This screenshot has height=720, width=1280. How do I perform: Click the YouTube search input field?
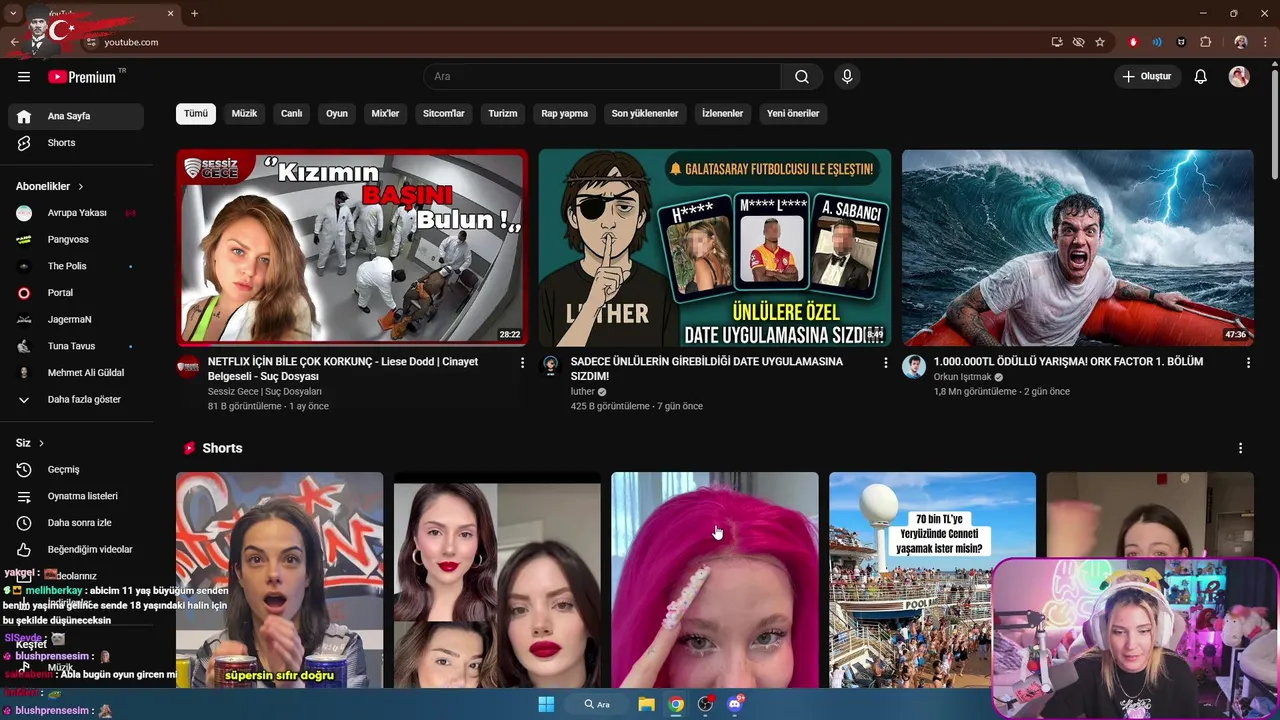602,77
